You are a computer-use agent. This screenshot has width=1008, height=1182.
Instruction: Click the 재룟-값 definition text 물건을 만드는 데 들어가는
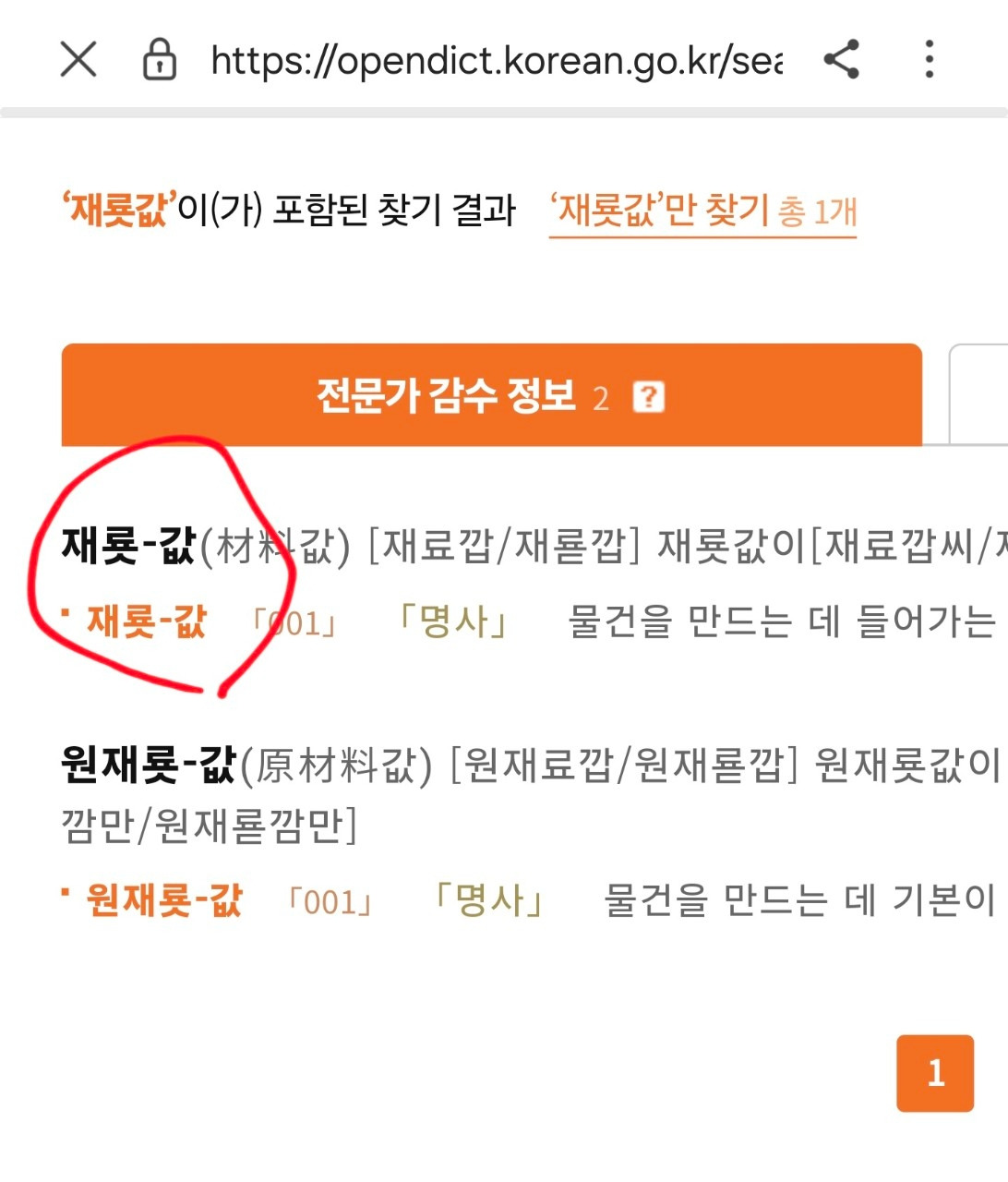[x=783, y=621]
